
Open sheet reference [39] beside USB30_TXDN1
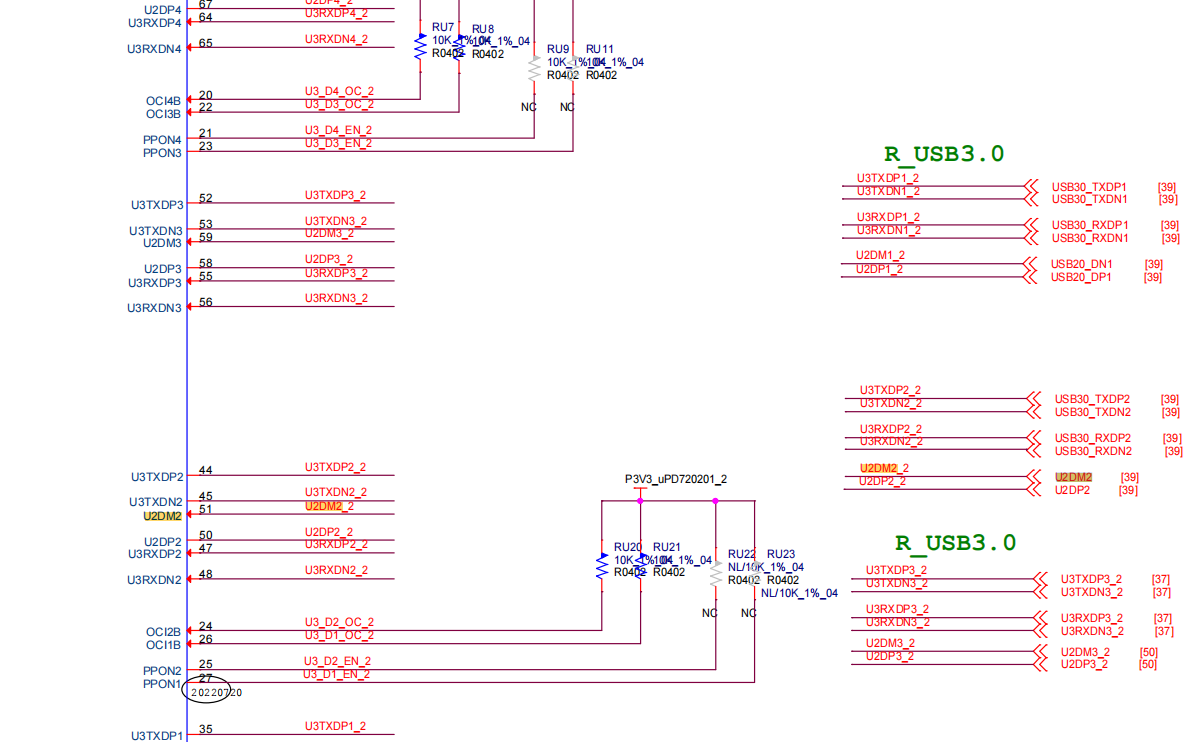(1168, 199)
